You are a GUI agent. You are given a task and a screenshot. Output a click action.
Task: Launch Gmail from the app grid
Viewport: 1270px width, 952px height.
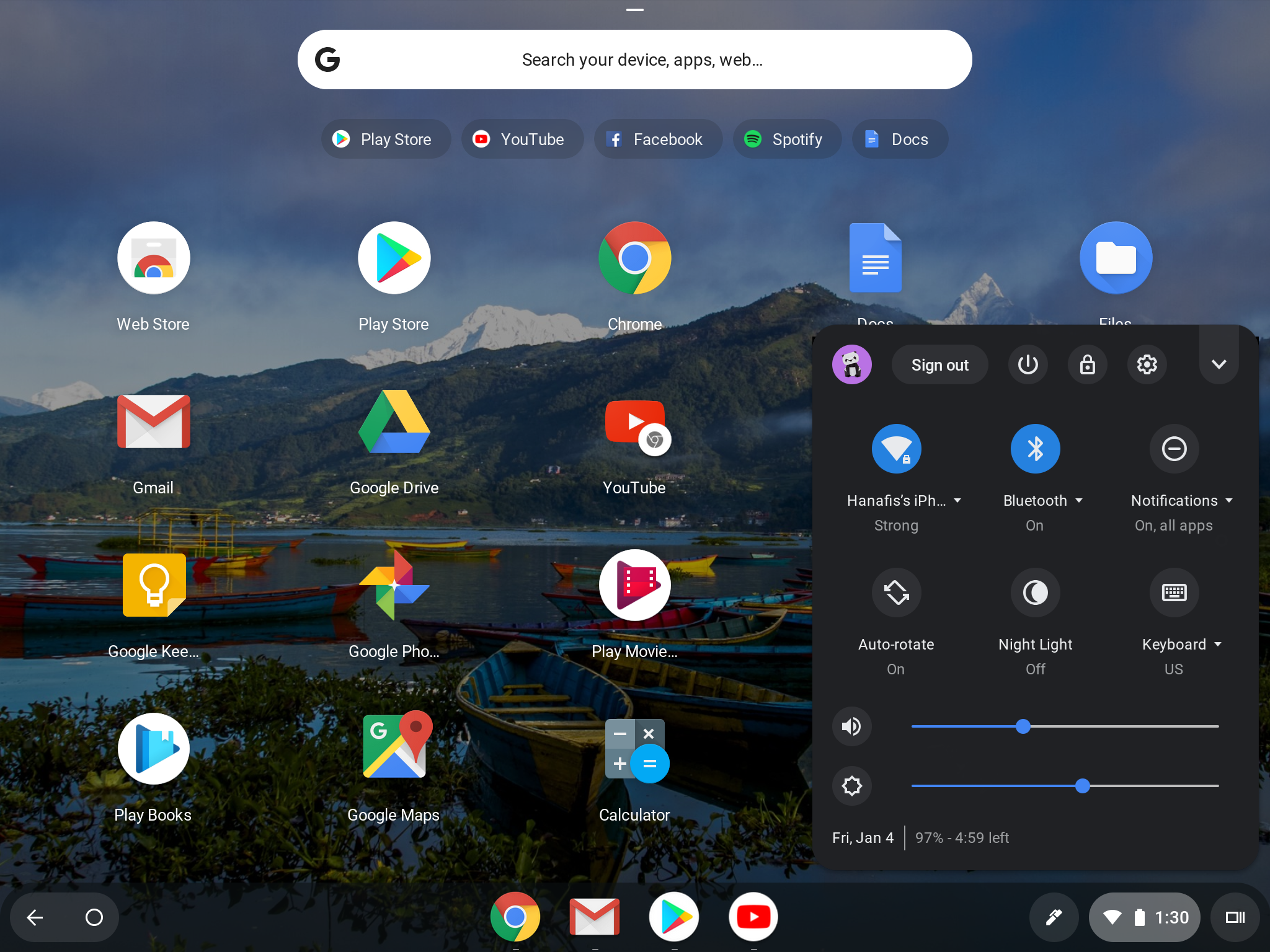point(154,421)
